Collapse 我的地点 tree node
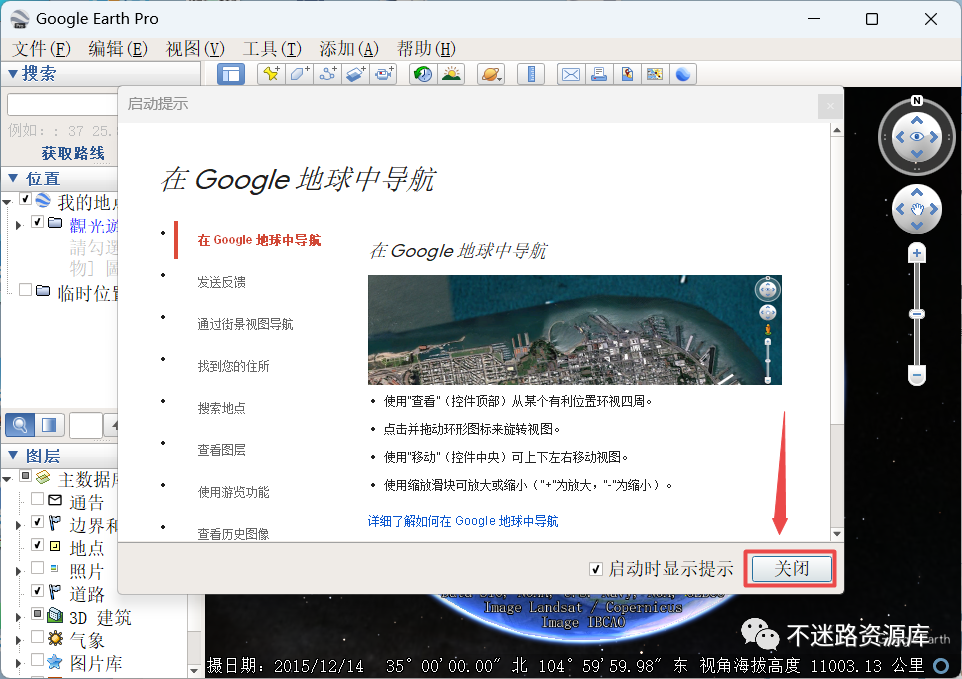962x679 pixels. (7, 202)
